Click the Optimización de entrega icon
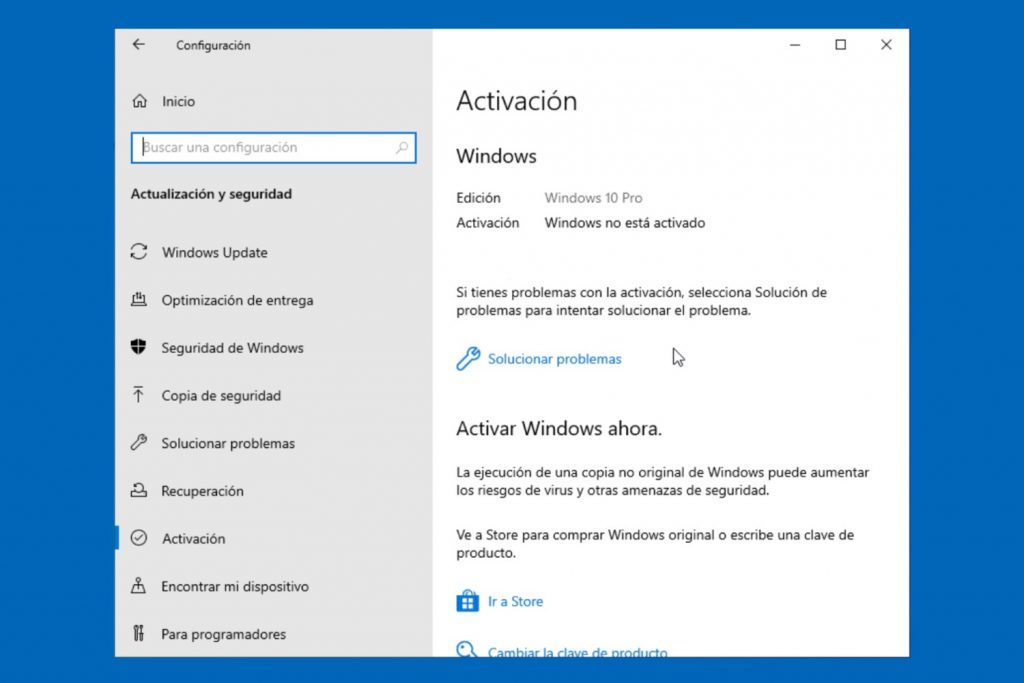Image resolution: width=1024 pixels, height=683 pixels. pyautogui.click(x=139, y=300)
